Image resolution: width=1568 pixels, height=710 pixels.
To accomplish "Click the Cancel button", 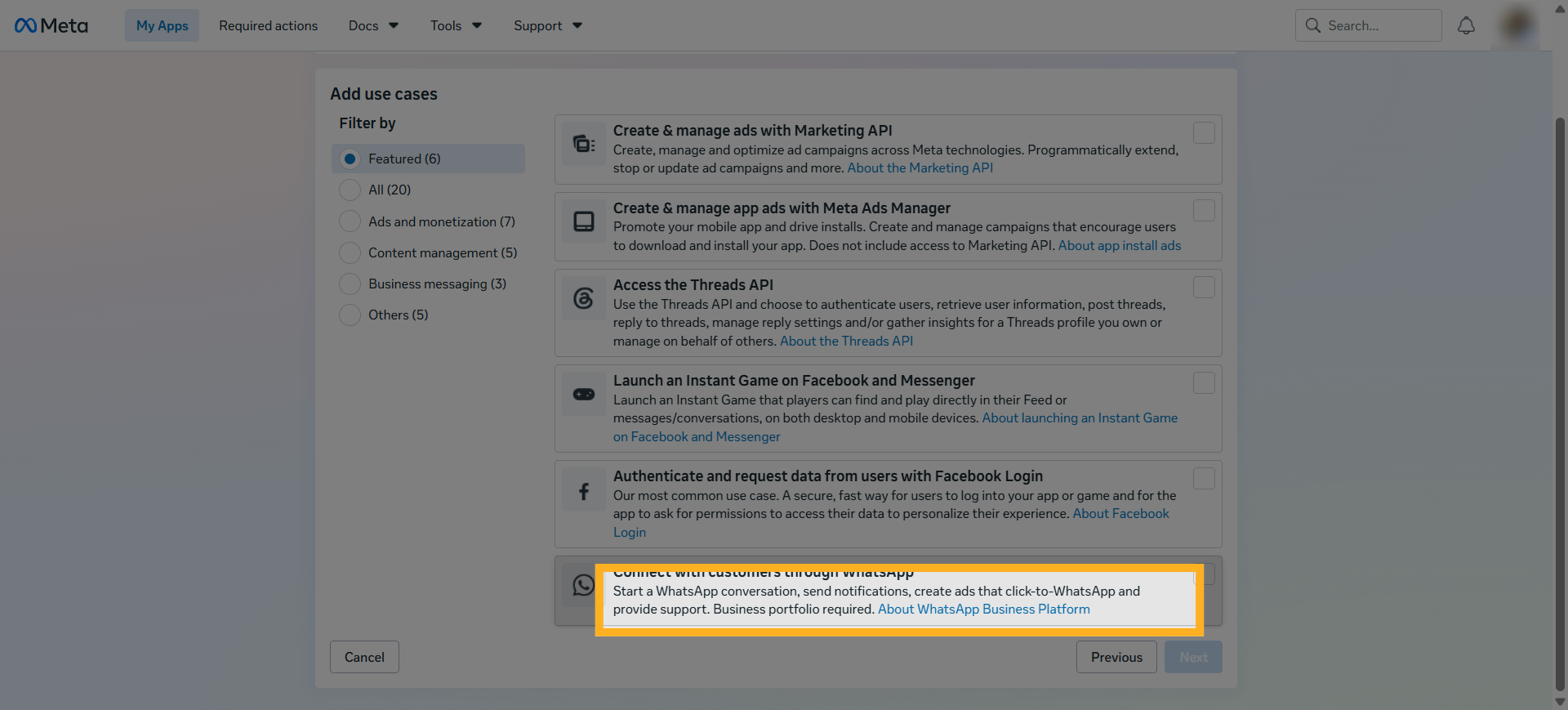I will (x=364, y=657).
